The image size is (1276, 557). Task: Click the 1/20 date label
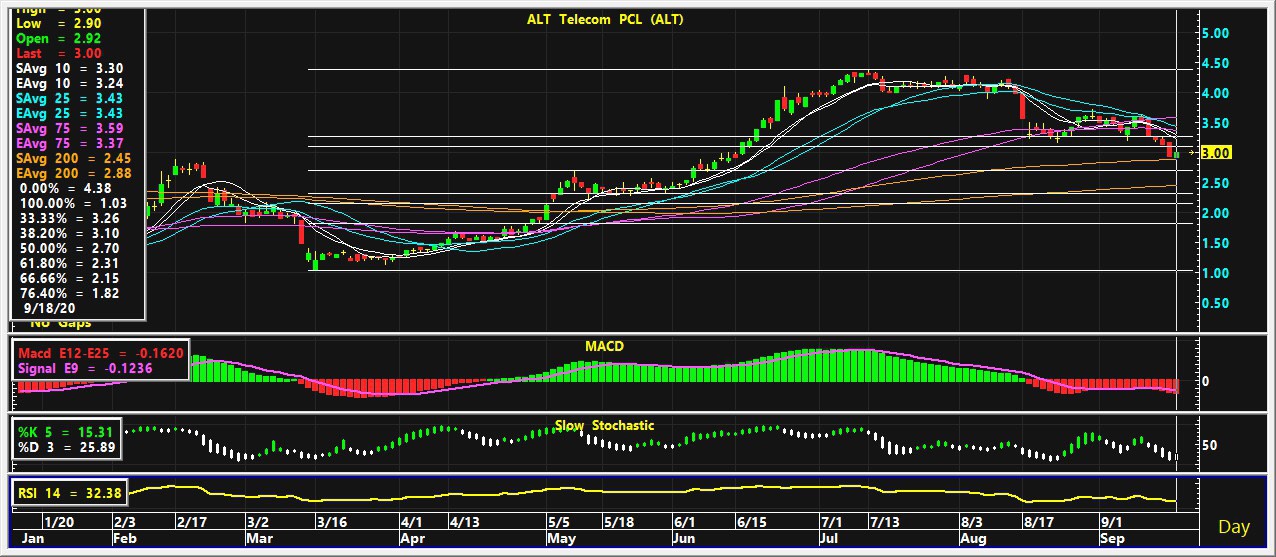tap(60, 522)
